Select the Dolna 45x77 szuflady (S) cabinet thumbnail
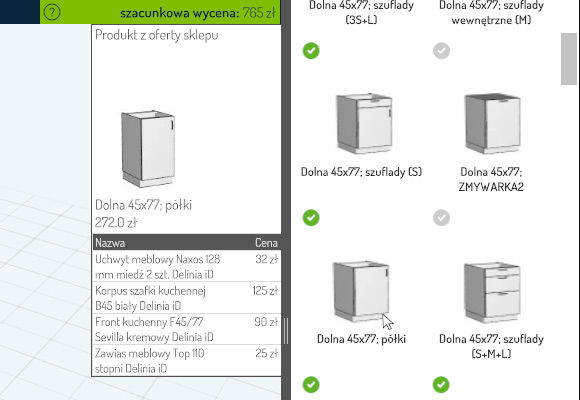580x400 pixels. click(364, 123)
